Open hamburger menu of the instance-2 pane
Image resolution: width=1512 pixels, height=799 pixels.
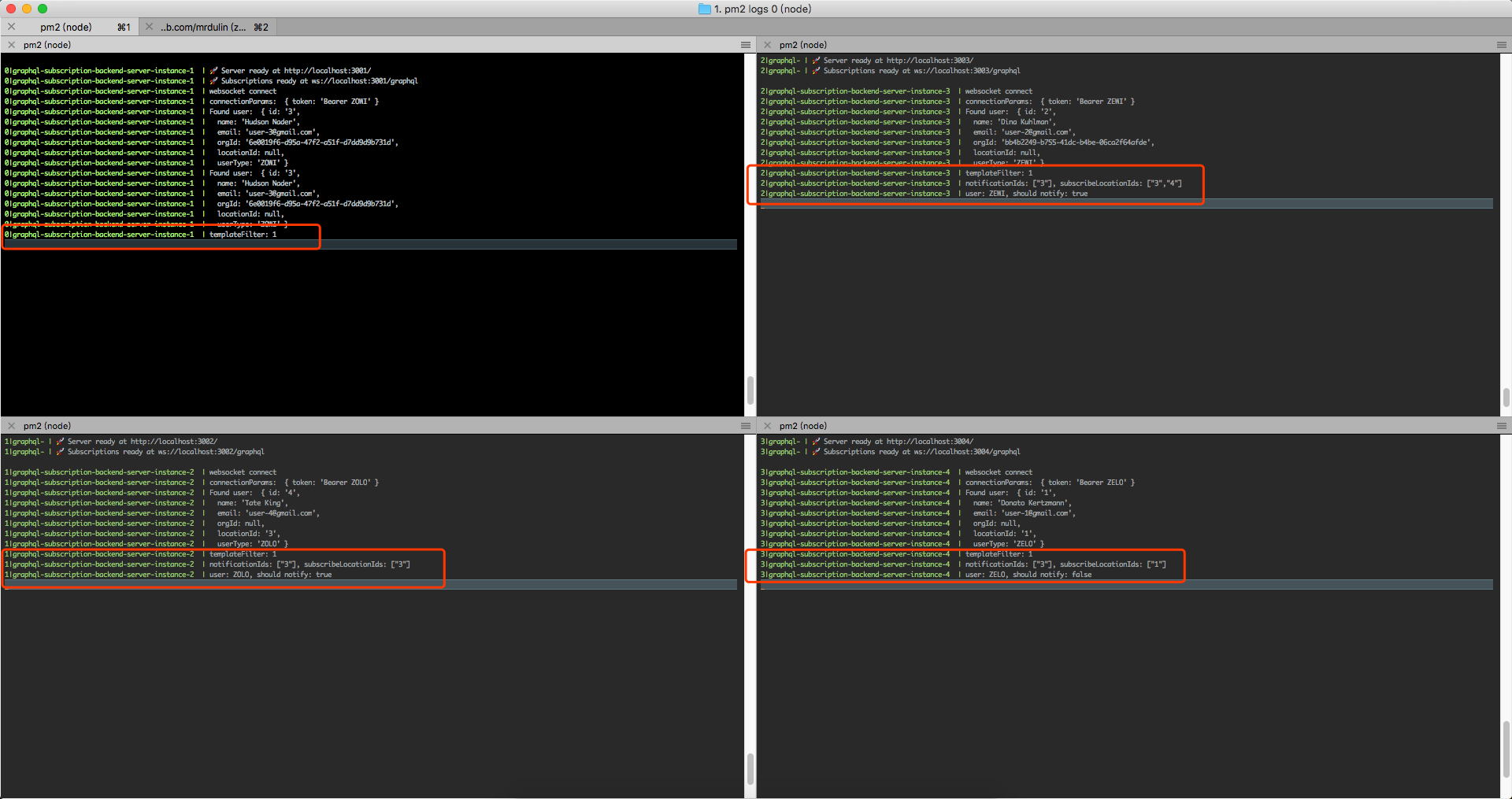tap(746, 426)
